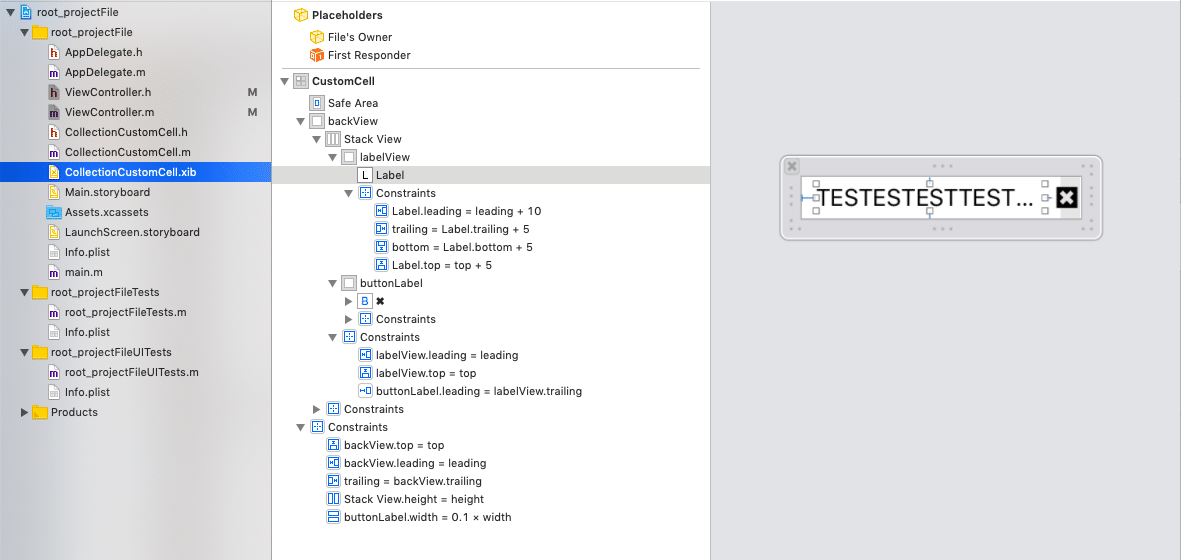Click the X button in canvas cell
The image size is (1181, 560).
click(x=1067, y=198)
